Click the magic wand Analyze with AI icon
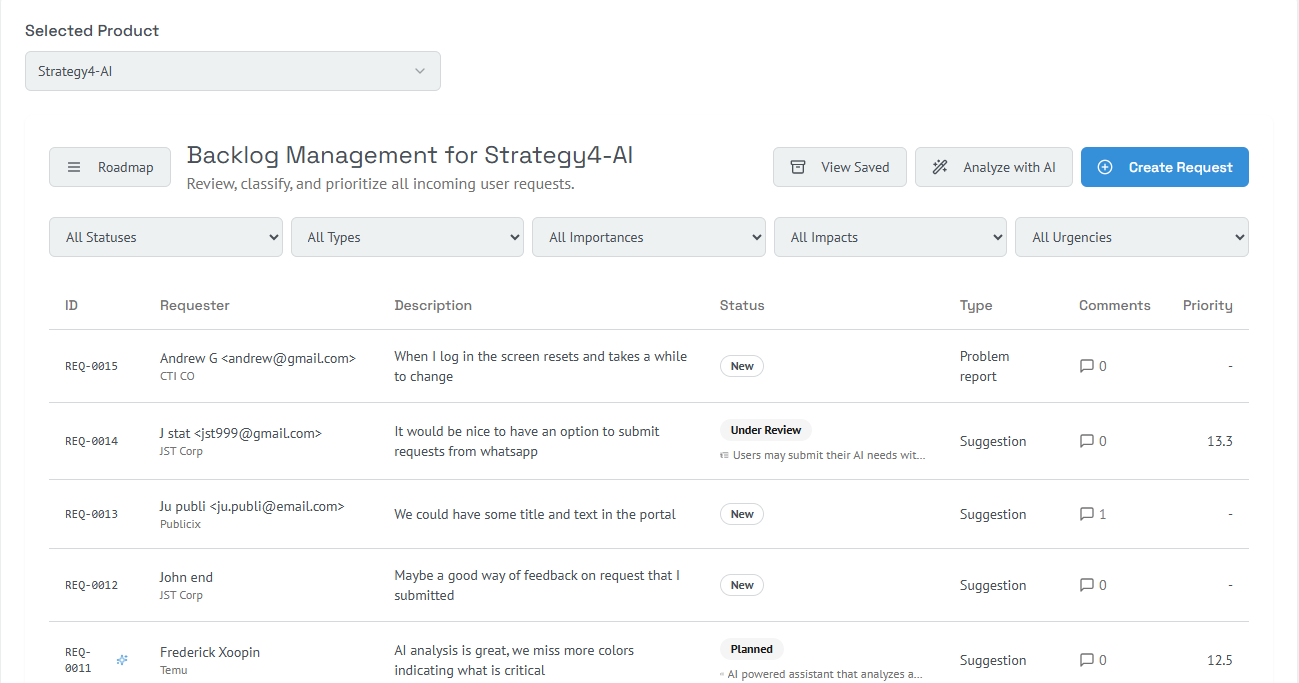This screenshot has height=683, width=1299. pyautogui.click(x=940, y=167)
